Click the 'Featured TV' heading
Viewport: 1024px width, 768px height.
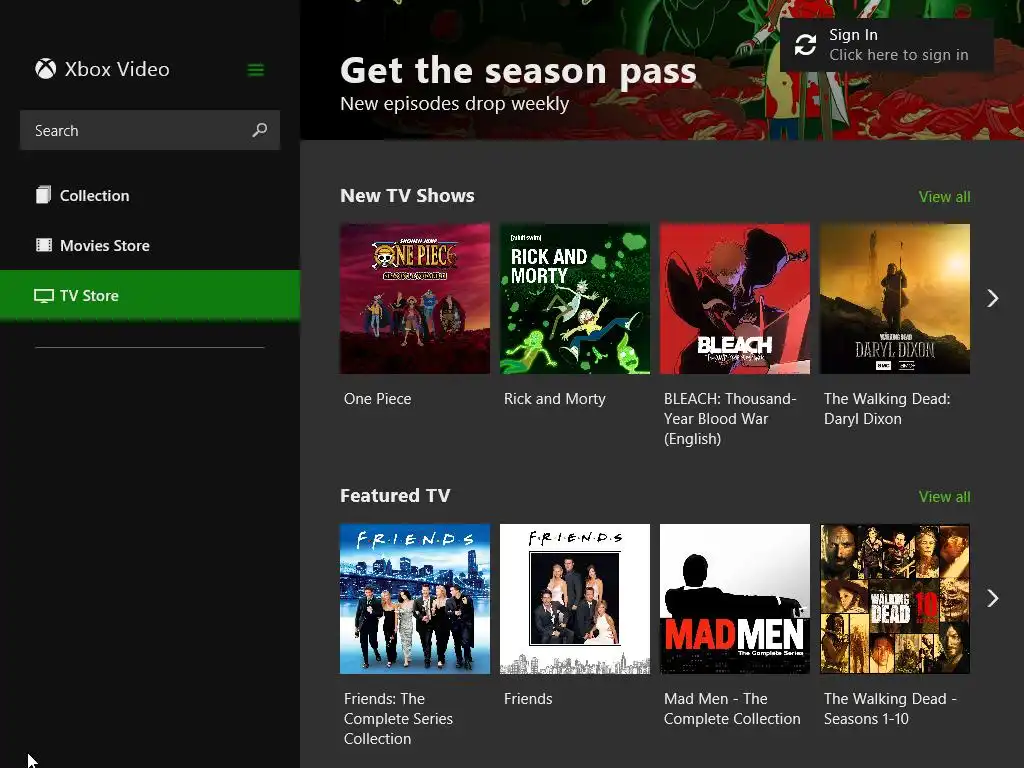[x=395, y=495]
